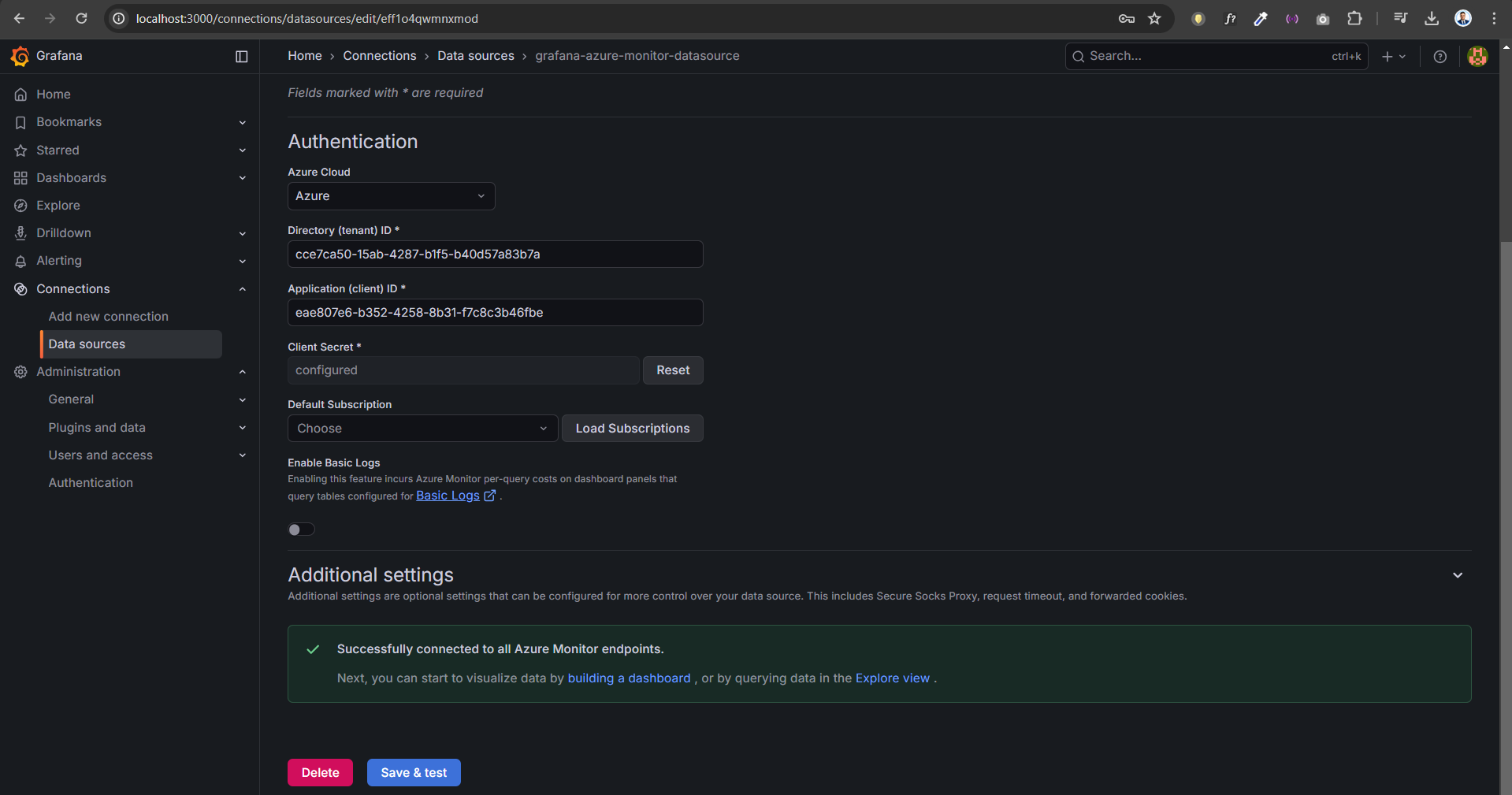This screenshot has height=795, width=1512.
Task: Open the Azure Cloud dropdown
Action: pyautogui.click(x=391, y=196)
